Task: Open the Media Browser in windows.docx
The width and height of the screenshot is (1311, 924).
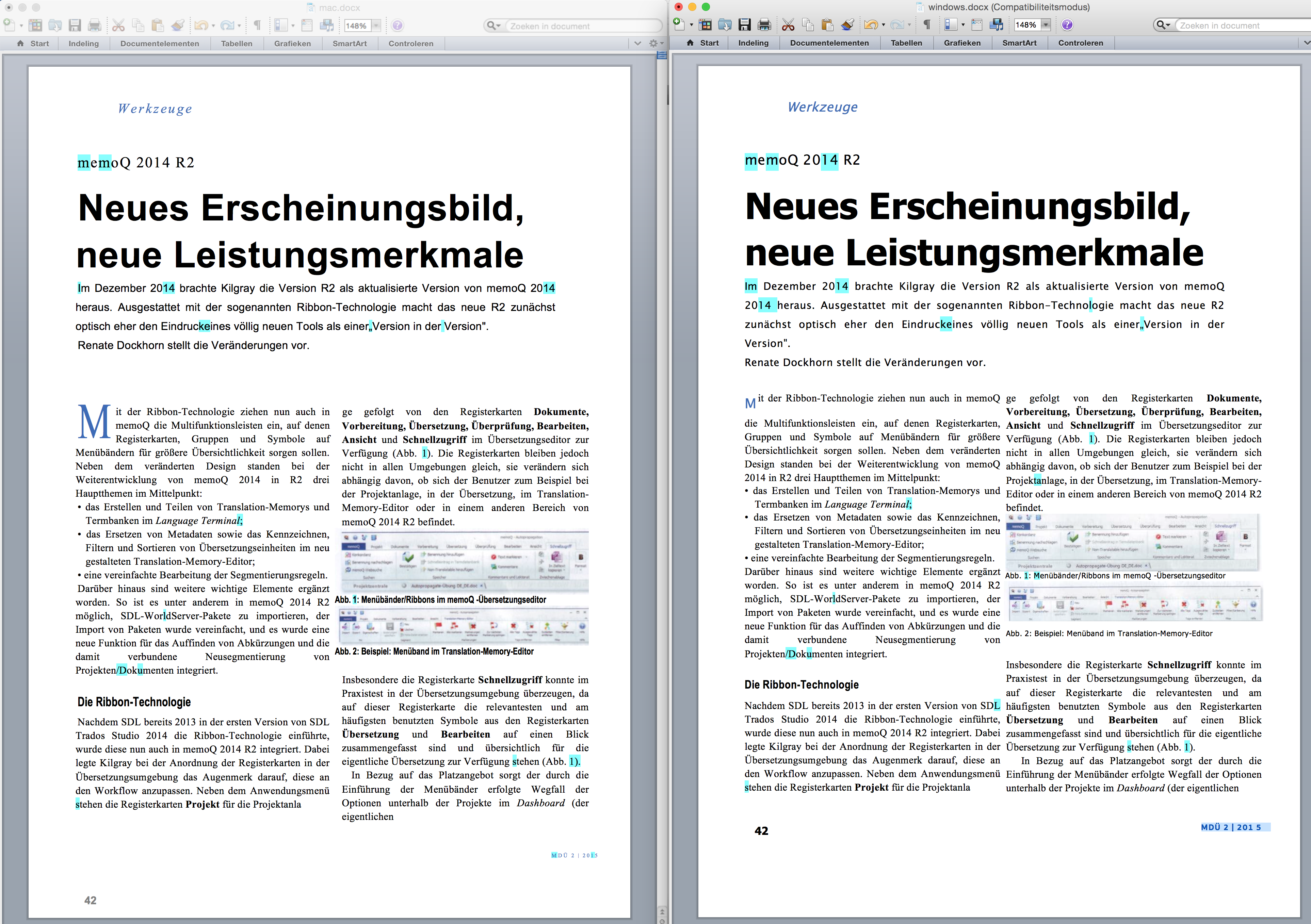Action: (997, 24)
